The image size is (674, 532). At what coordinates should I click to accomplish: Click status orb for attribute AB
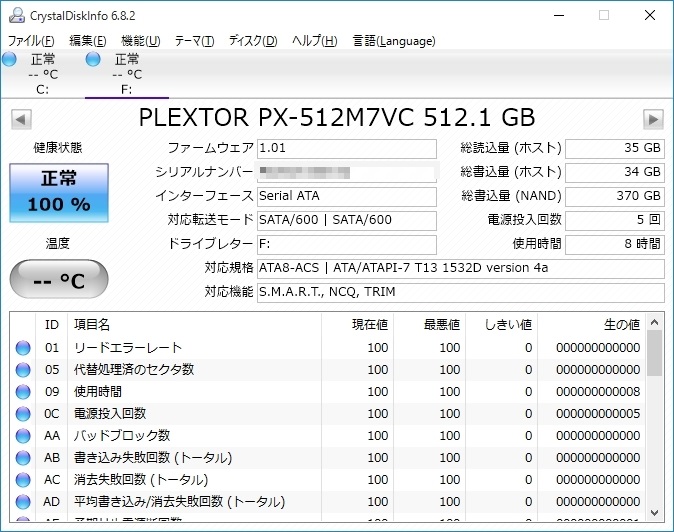pyautogui.click(x=23, y=458)
